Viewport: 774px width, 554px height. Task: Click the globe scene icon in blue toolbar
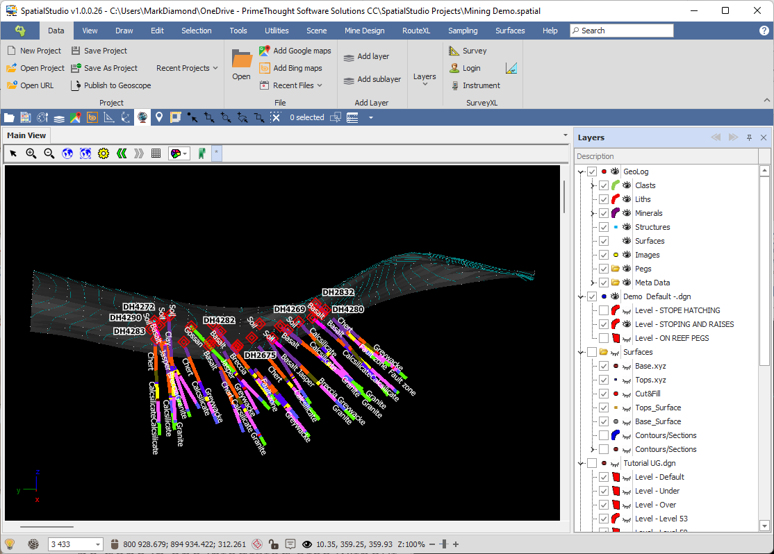(142, 118)
